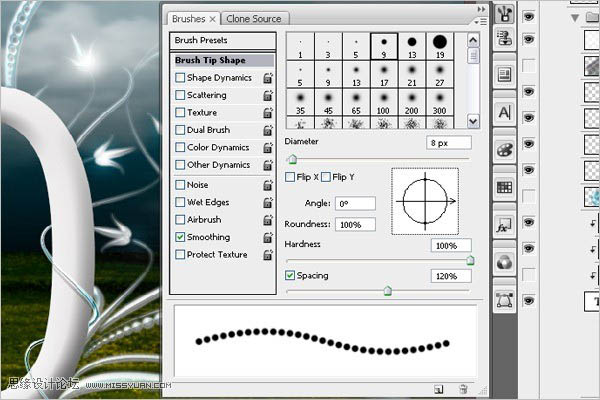The height and width of the screenshot is (400, 600).
Task: Click the create new brush icon
Action: click(439, 390)
